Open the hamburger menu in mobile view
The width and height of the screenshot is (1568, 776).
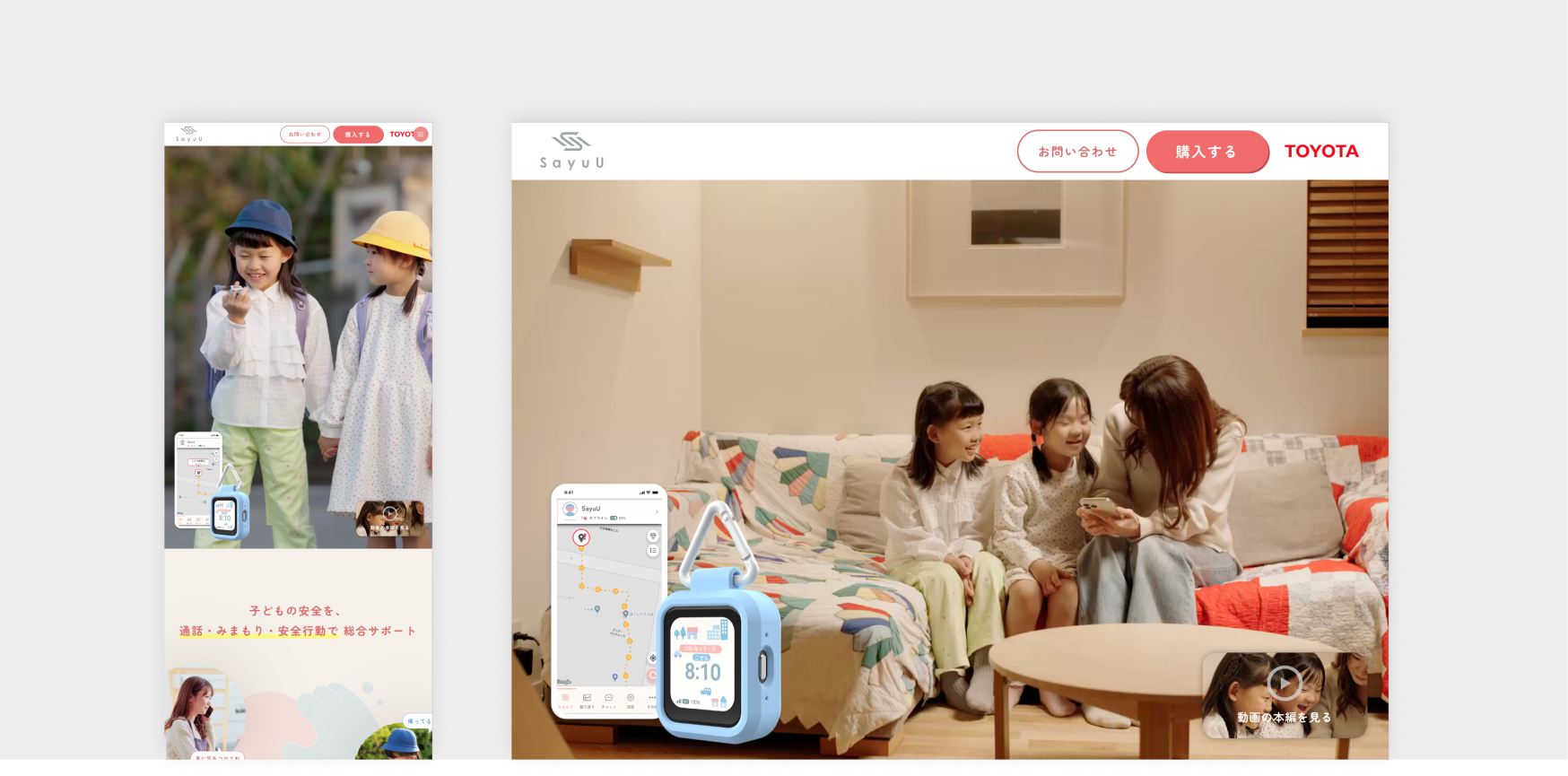[421, 134]
